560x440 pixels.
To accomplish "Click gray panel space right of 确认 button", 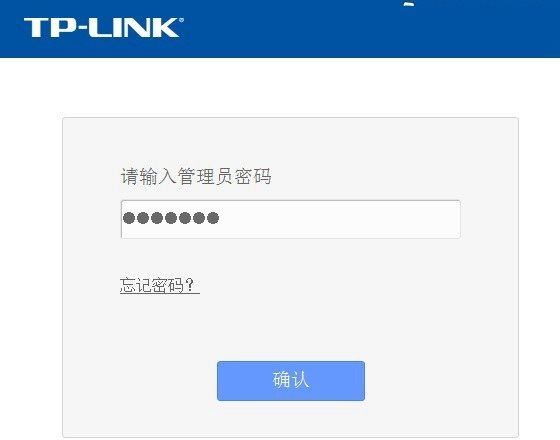I will [441, 381].
